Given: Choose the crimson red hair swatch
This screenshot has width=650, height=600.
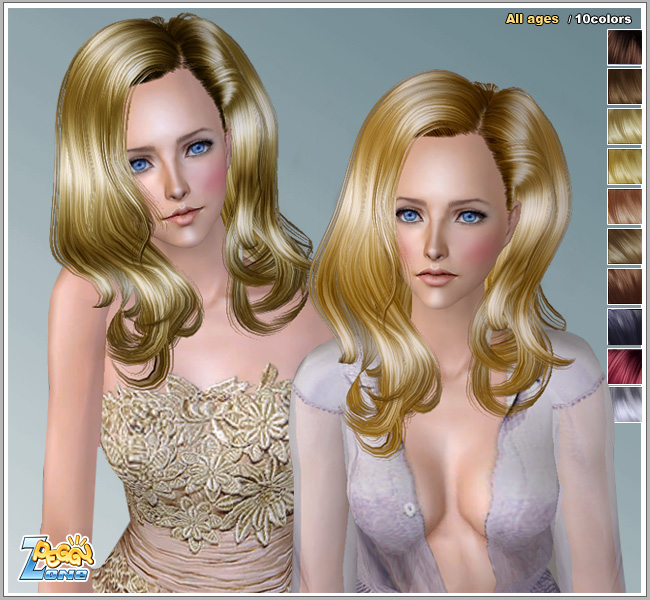Looking at the screenshot, I should [624, 366].
